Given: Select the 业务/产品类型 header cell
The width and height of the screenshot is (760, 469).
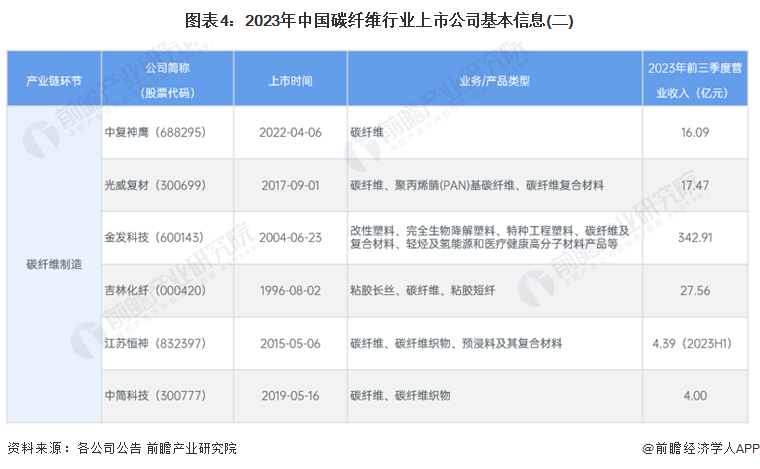Looking at the screenshot, I should tap(495, 79).
